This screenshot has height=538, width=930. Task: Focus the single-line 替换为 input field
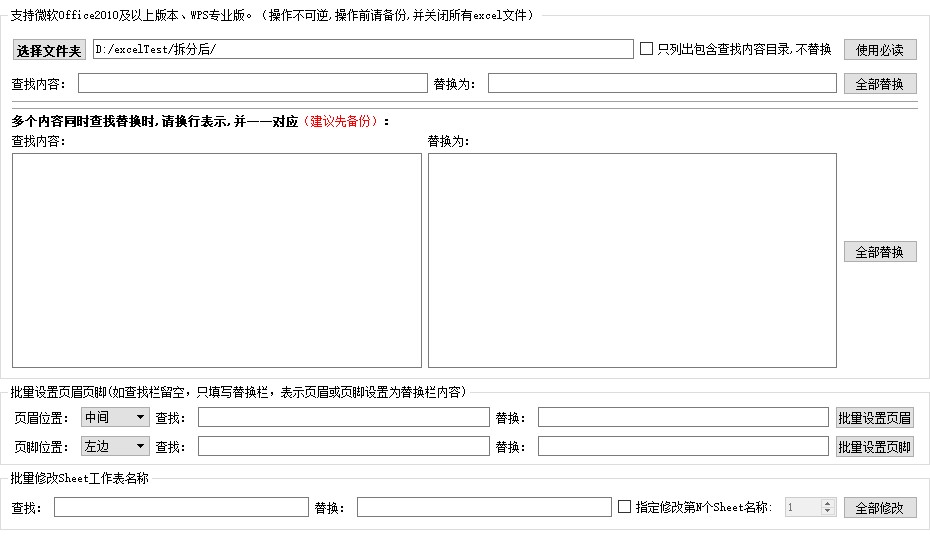coord(662,83)
